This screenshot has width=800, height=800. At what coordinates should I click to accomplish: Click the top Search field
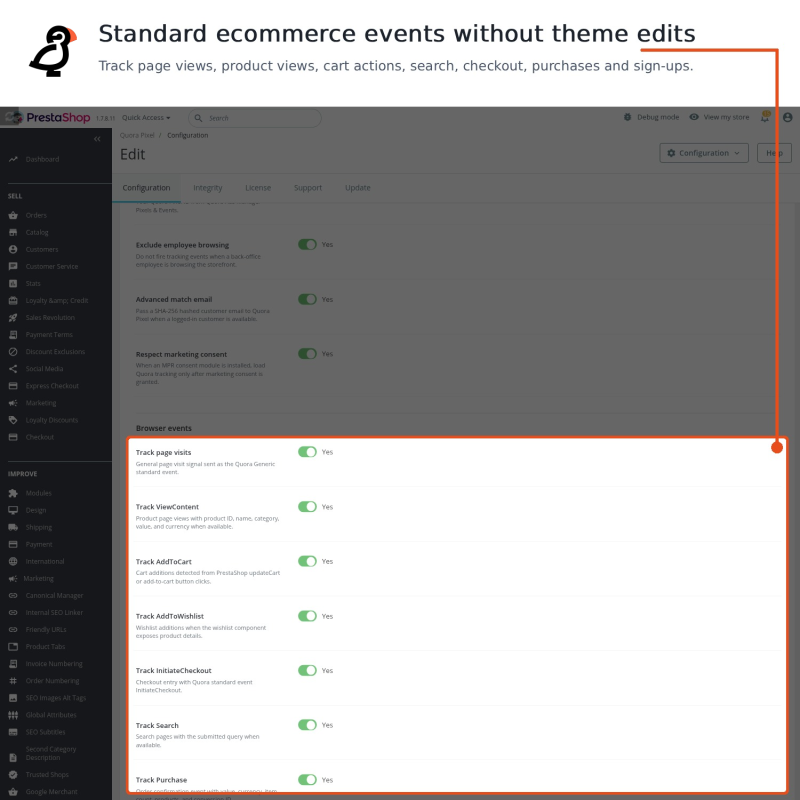[255, 118]
